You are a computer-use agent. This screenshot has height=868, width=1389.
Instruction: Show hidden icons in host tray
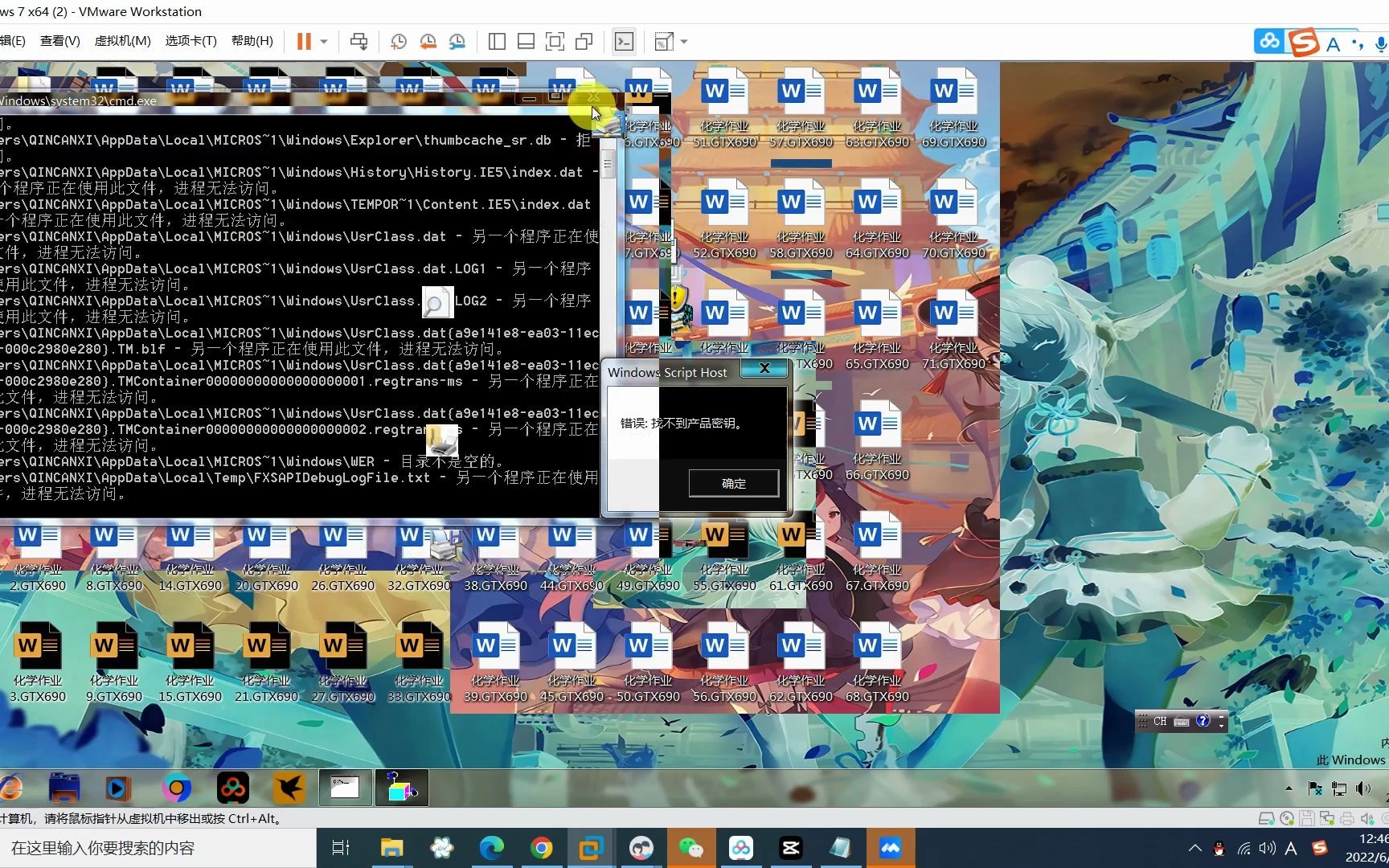click(x=1195, y=848)
